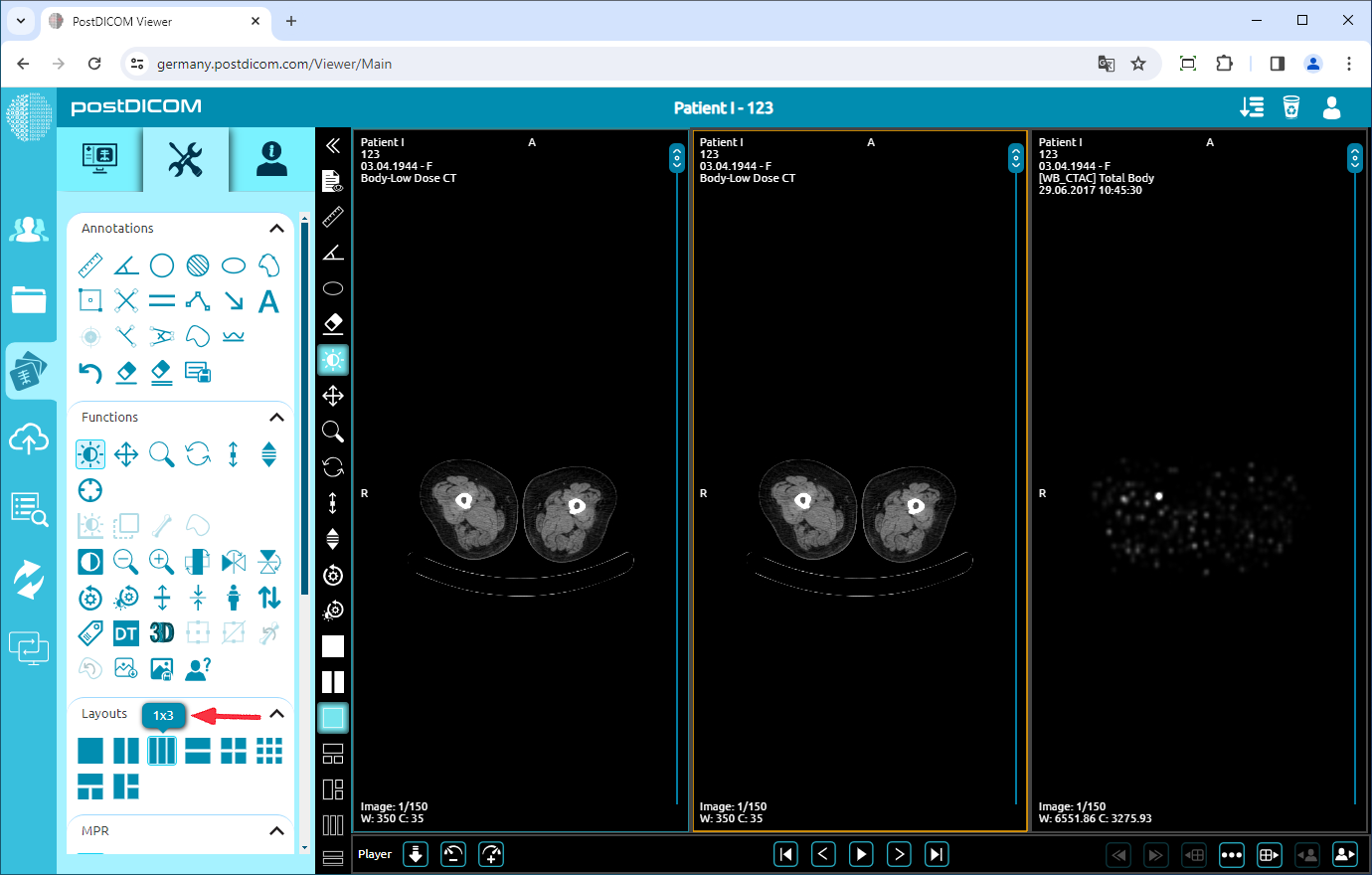Toggle invert image contrast

click(x=90, y=561)
